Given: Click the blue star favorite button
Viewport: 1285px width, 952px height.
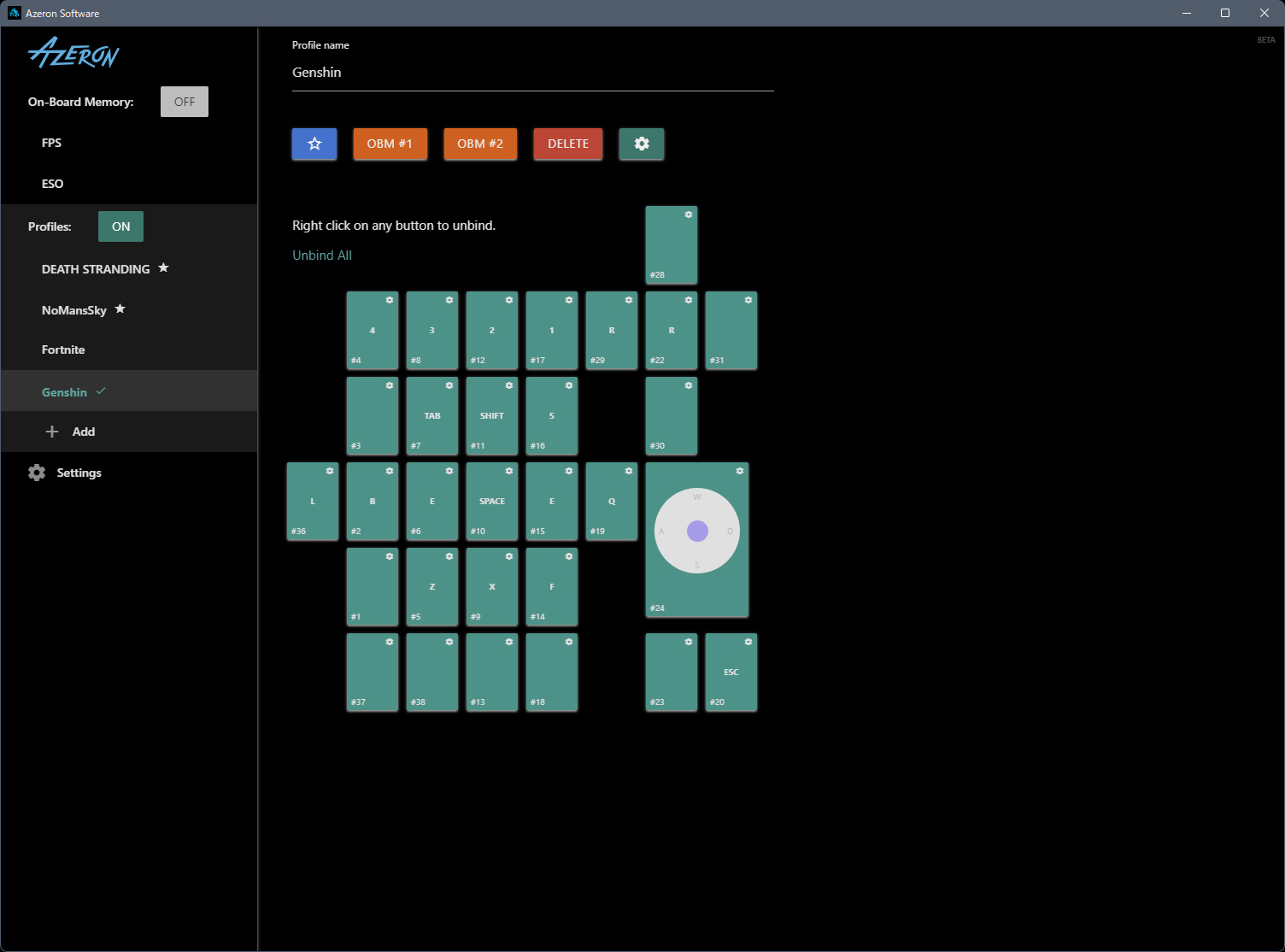Looking at the screenshot, I should pyautogui.click(x=314, y=144).
